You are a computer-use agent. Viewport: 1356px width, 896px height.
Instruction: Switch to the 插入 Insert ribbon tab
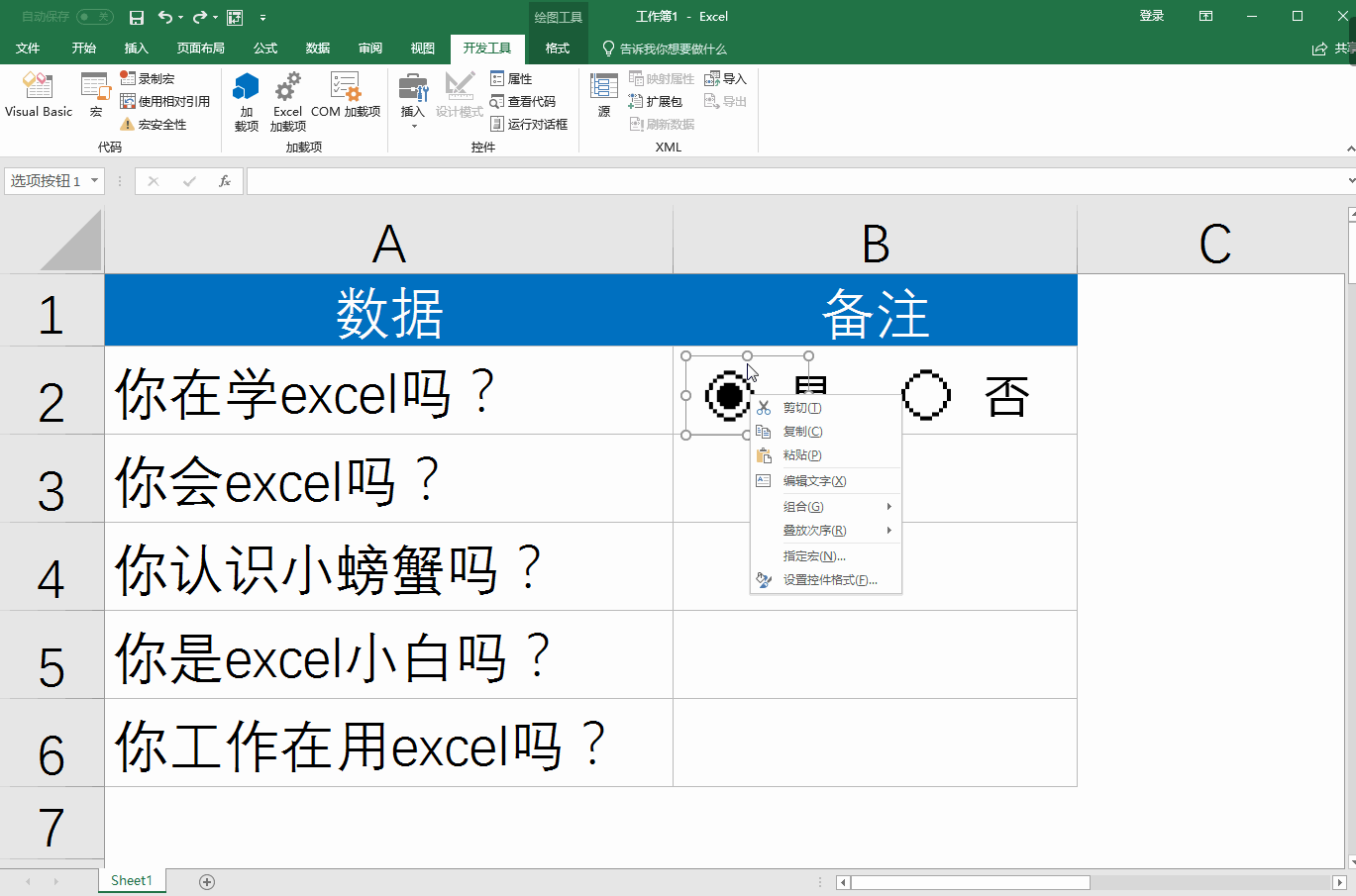[x=137, y=49]
